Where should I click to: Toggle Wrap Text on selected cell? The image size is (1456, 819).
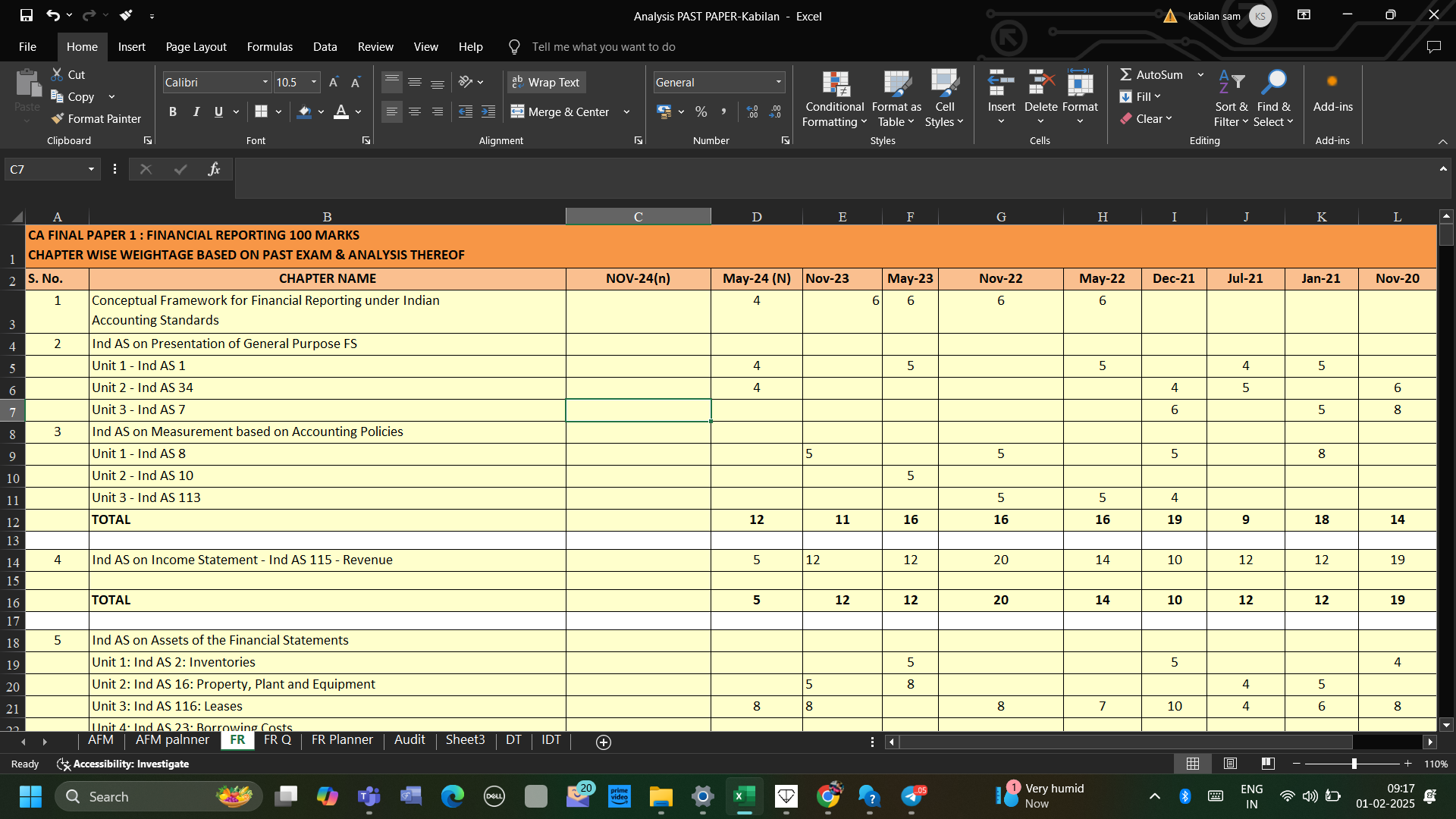click(546, 83)
